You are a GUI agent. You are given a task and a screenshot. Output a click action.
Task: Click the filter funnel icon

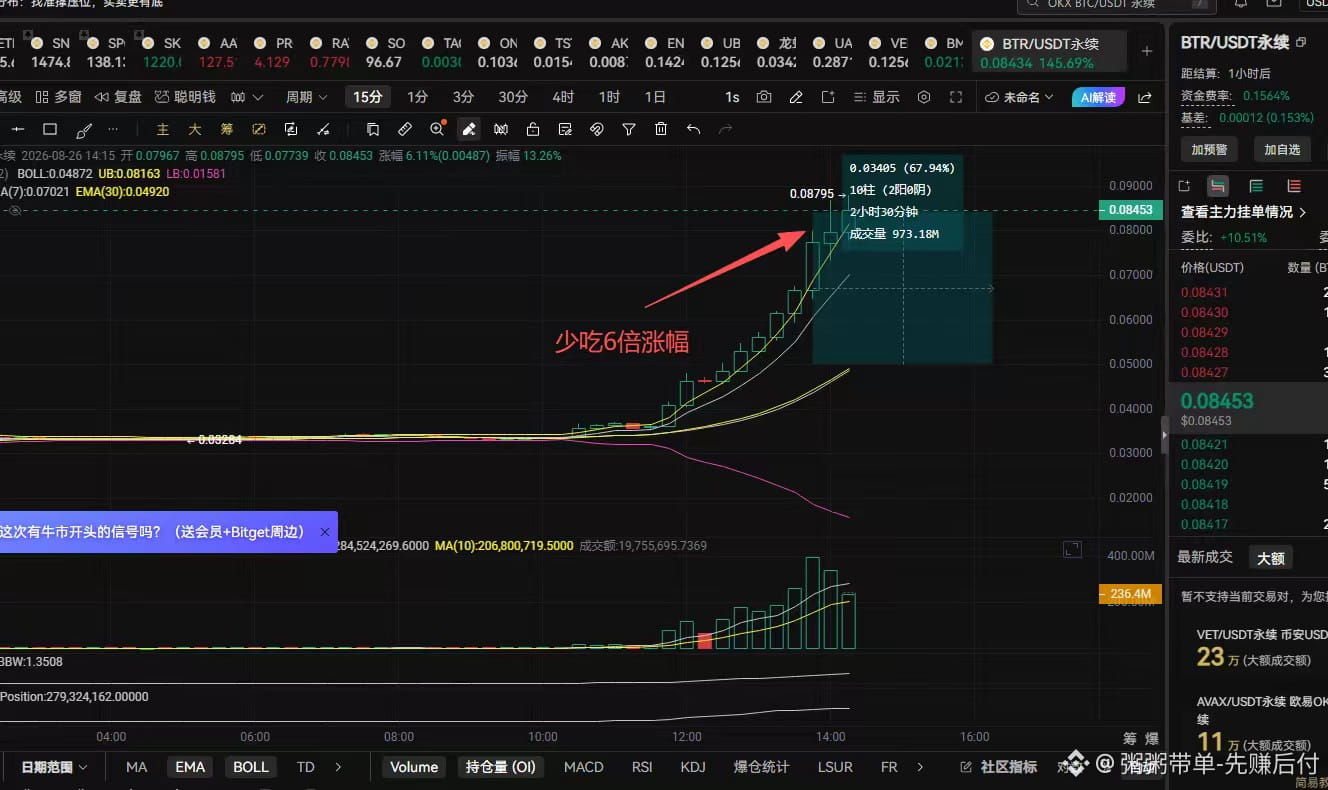[629, 129]
